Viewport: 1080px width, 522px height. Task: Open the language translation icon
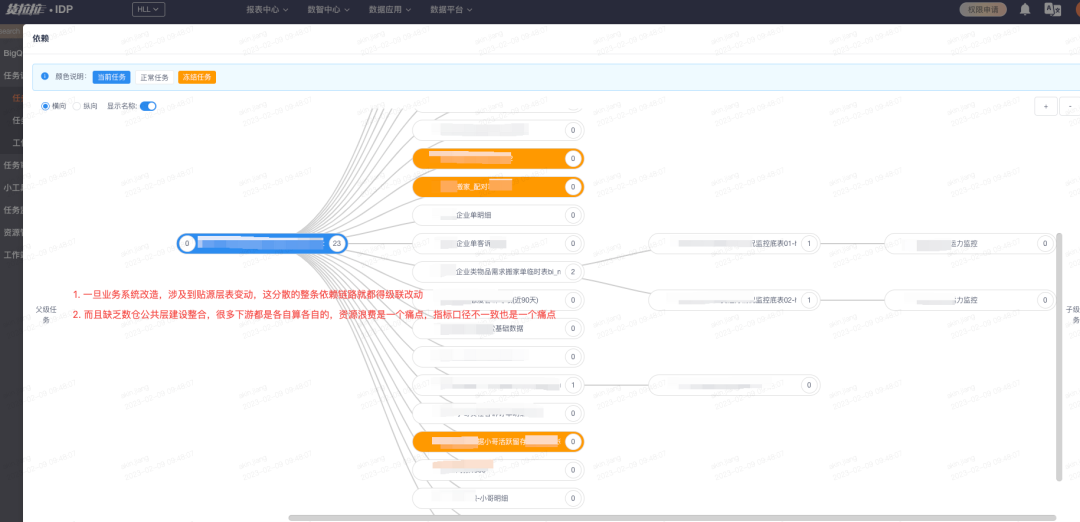(x=1052, y=9)
